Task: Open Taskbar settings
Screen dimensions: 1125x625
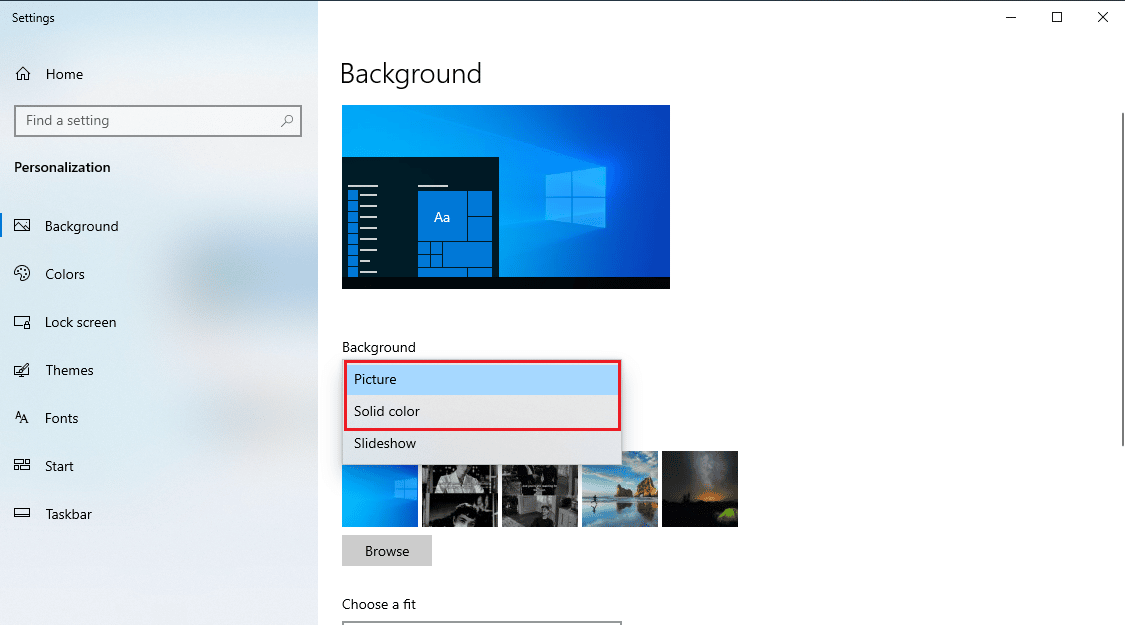Action: click(x=159, y=514)
